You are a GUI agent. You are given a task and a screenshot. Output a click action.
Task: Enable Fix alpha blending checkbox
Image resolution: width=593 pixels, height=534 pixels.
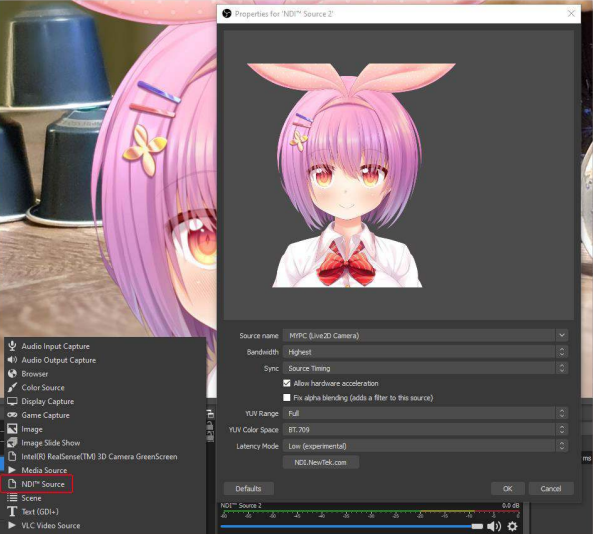click(287, 397)
